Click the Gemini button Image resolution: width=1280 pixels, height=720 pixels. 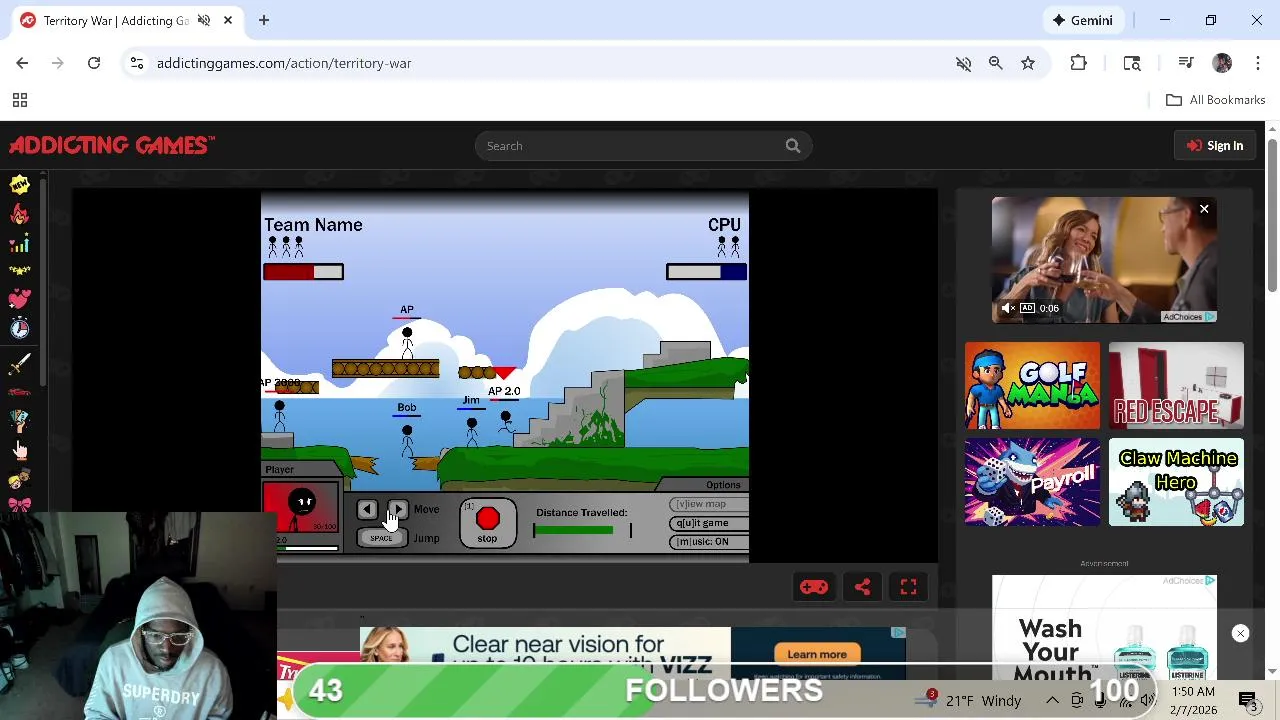tap(1081, 20)
